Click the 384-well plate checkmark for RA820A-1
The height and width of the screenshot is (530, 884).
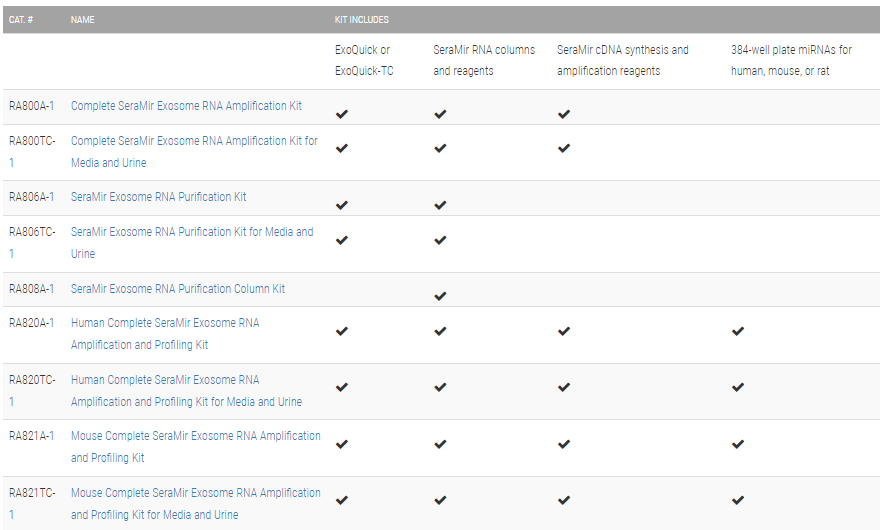(738, 331)
